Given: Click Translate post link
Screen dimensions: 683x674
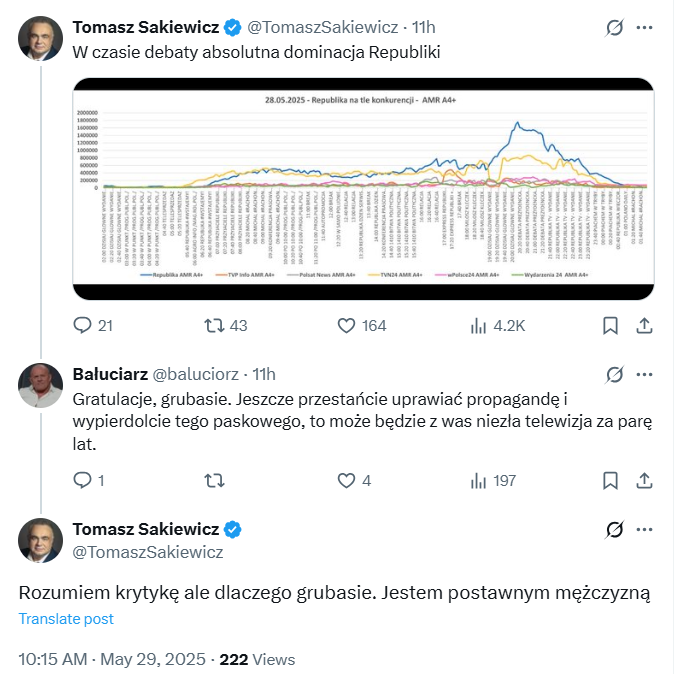Looking at the screenshot, I should coord(66,619).
